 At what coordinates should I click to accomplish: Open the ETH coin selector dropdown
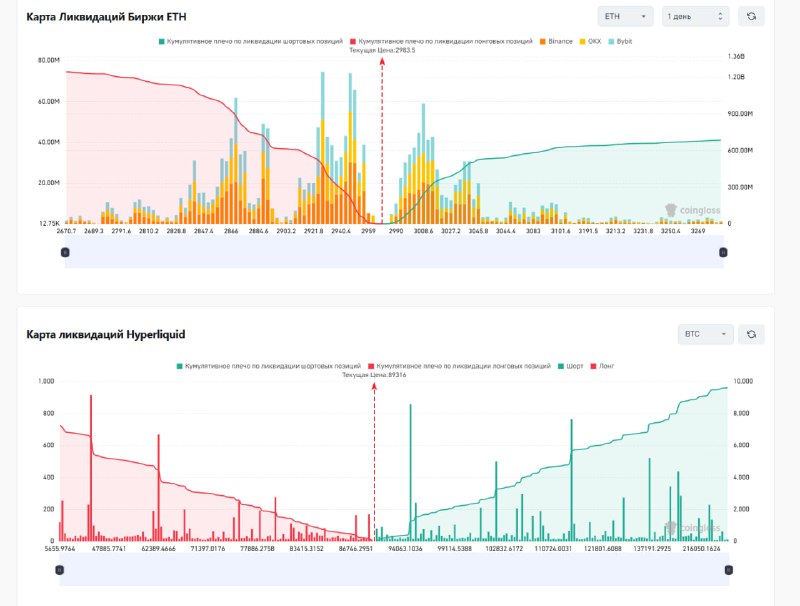[625, 16]
